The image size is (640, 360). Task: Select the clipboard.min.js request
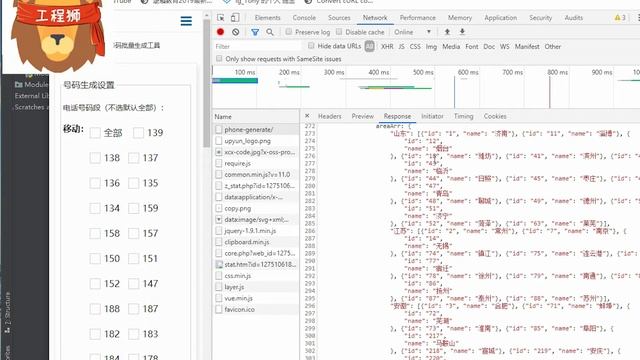coord(256,242)
